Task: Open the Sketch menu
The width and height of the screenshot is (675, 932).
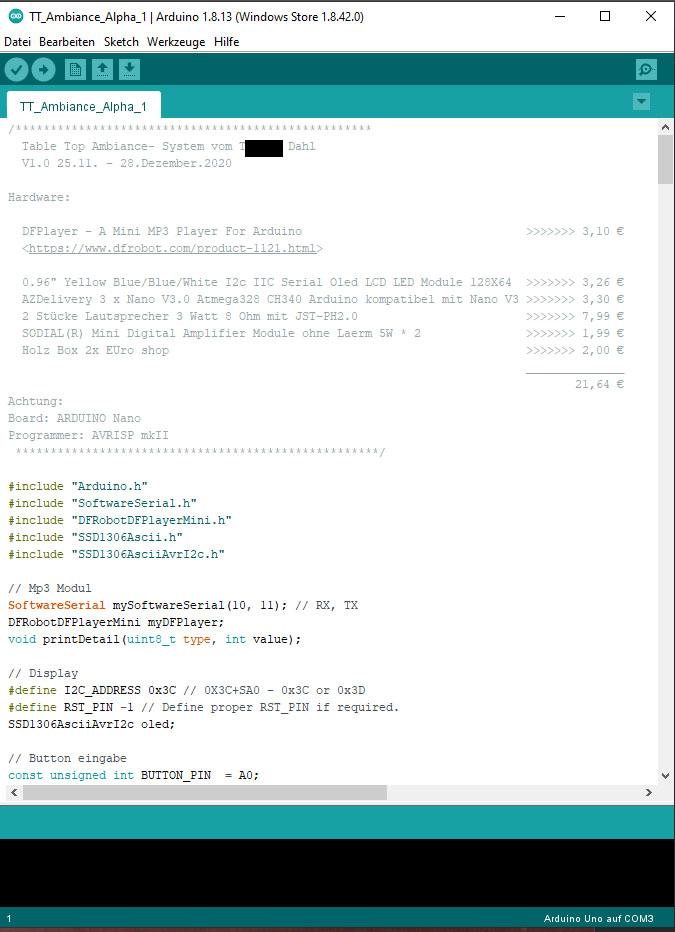Action: (x=121, y=42)
